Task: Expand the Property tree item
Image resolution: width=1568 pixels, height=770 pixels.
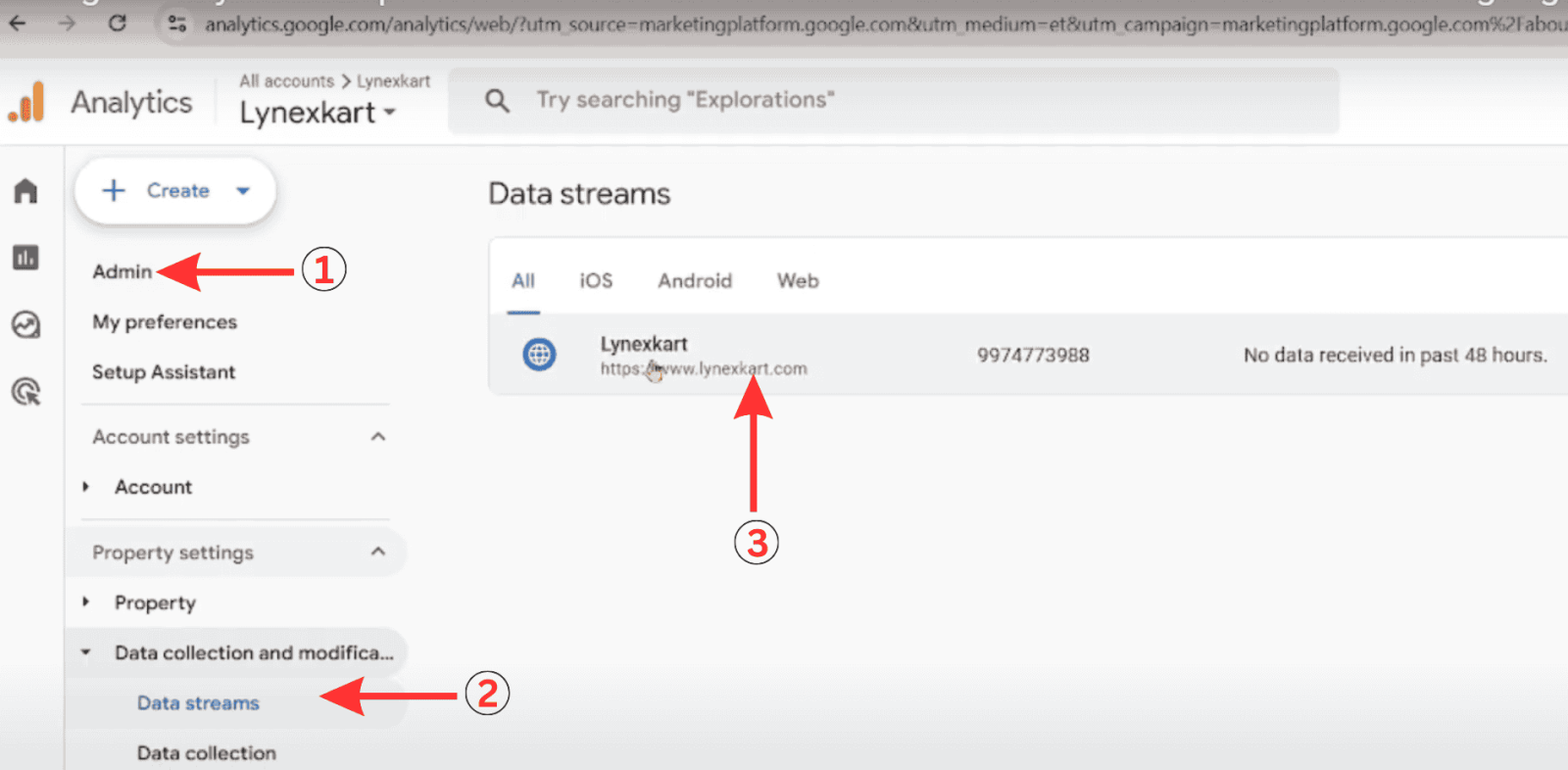Action: click(86, 602)
